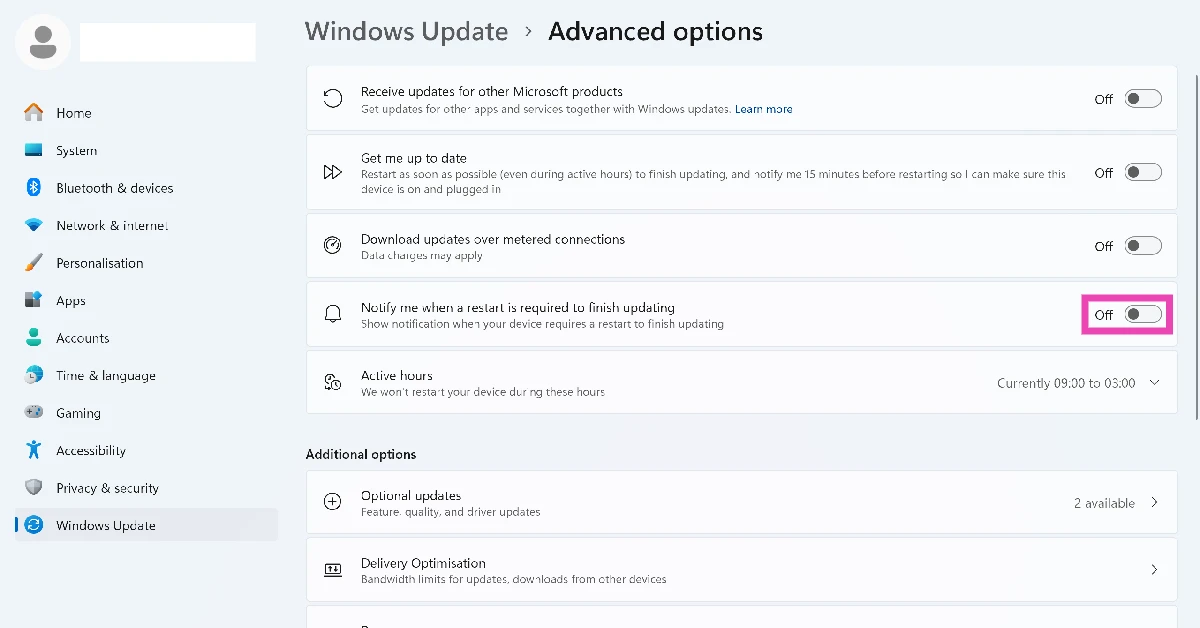
Task: Click the Time & language globe icon
Action: (33, 376)
